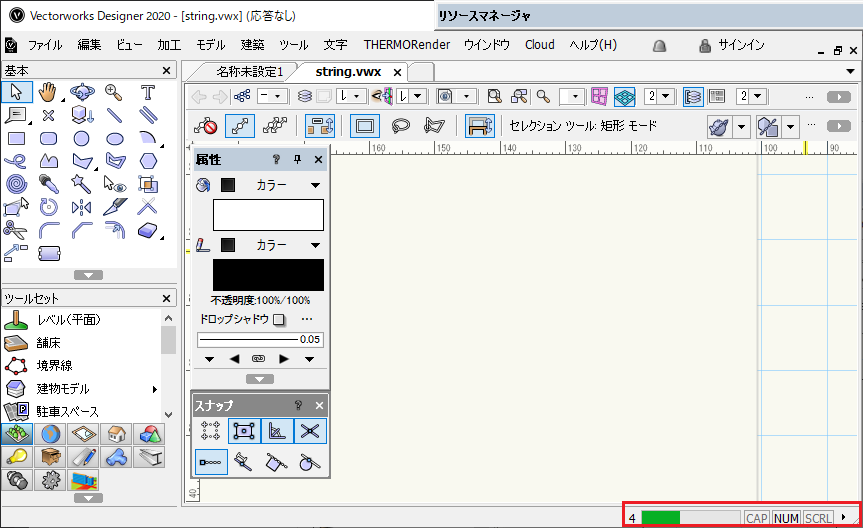Toggle Snap to Distance
This screenshot has height=528, width=863.
[211, 462]
